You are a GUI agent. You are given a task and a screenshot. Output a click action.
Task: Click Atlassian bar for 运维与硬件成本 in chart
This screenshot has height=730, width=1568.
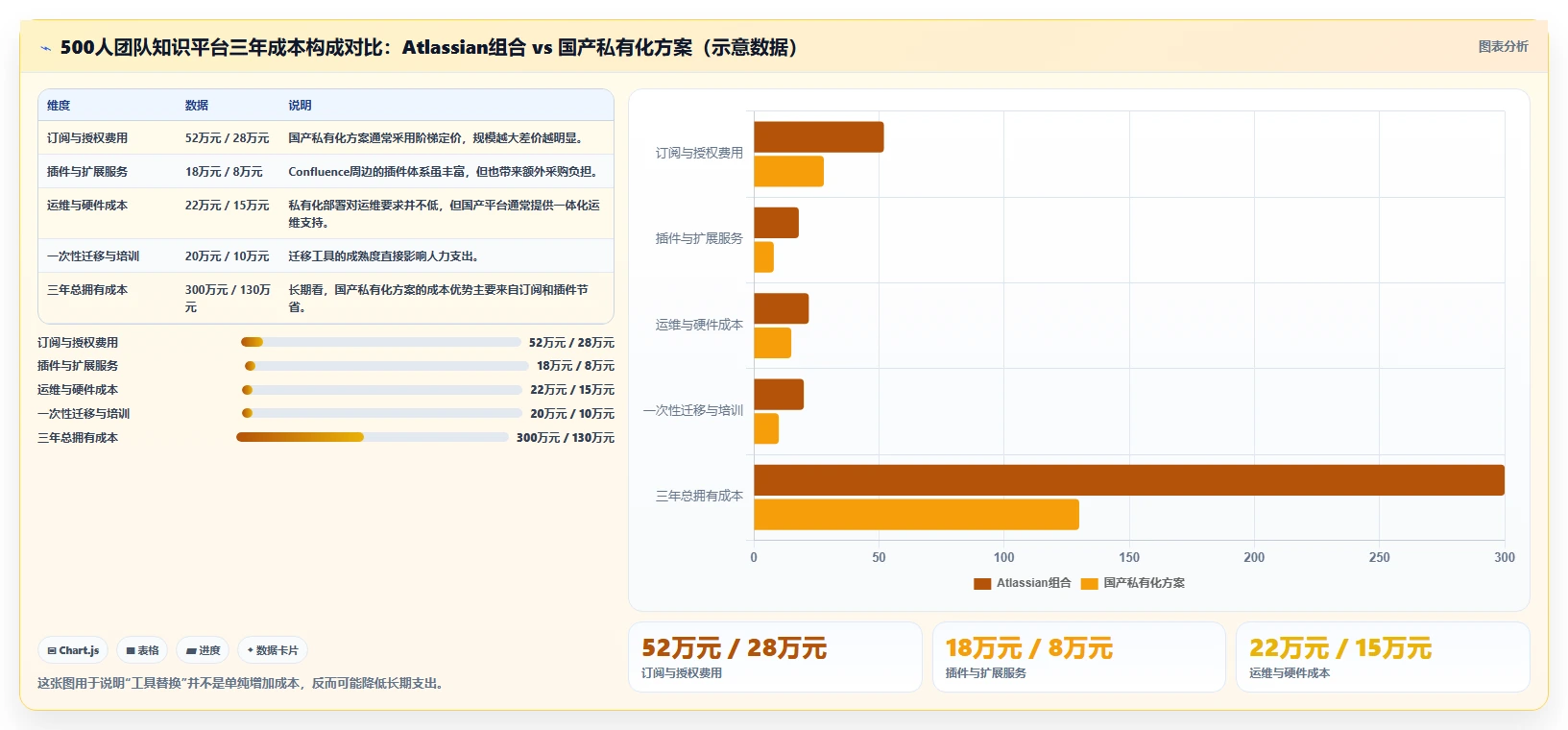coord(782,309)
